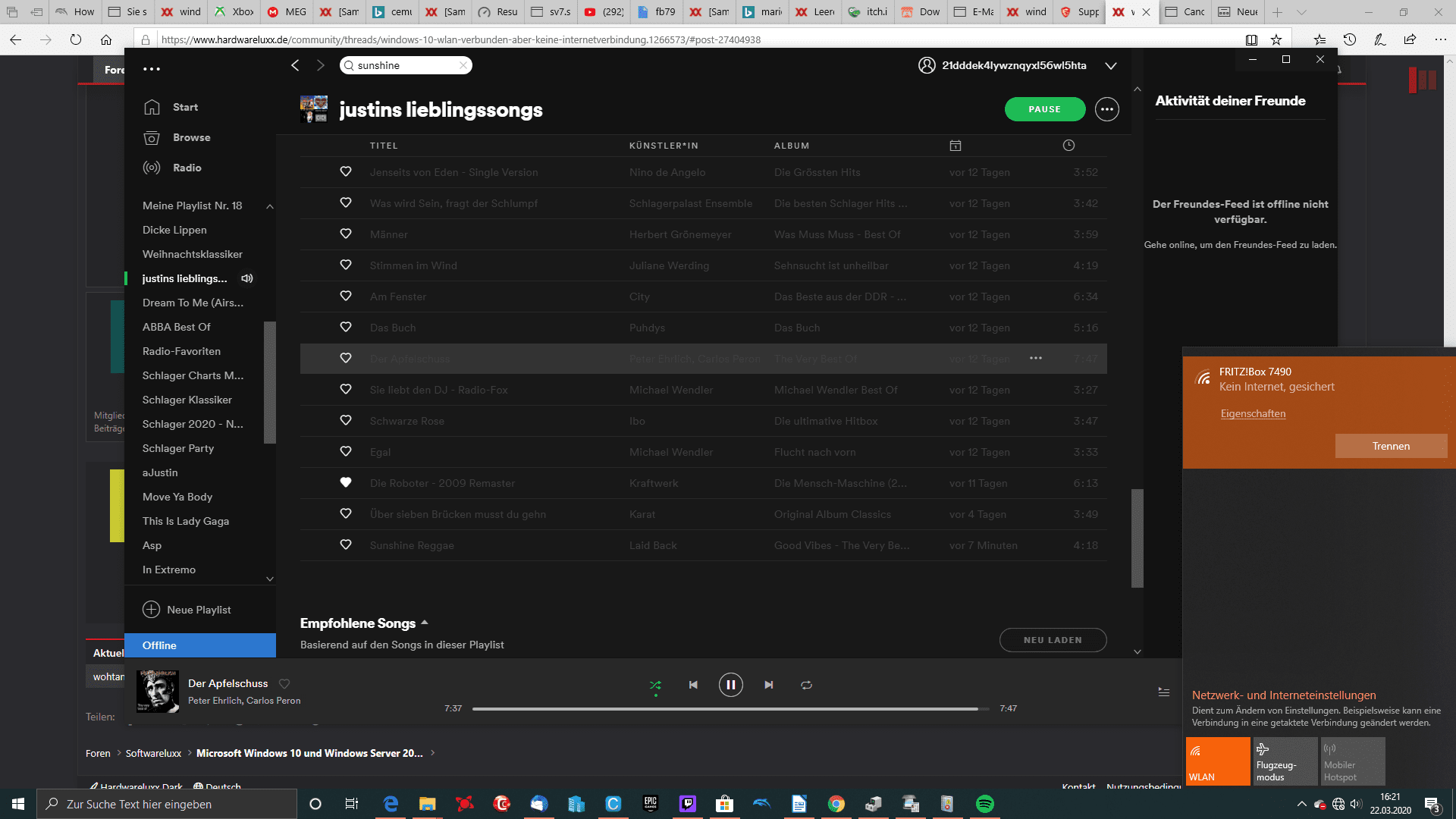Pause playback in player bar
Image resolution: width=1456 pixels, height=819 pixels.
point(730,685)
